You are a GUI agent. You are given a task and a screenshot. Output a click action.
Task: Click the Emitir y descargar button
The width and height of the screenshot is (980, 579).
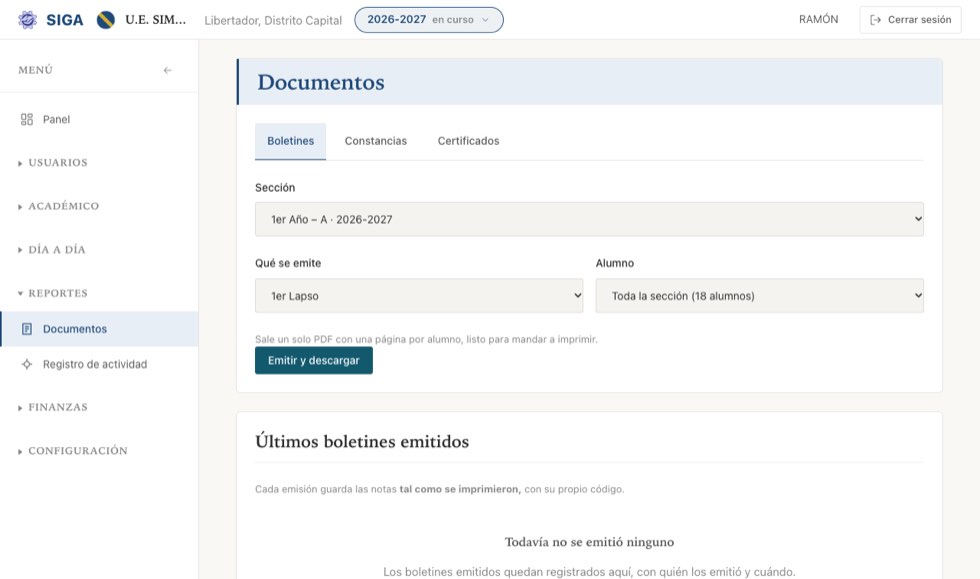coord(314,361)
